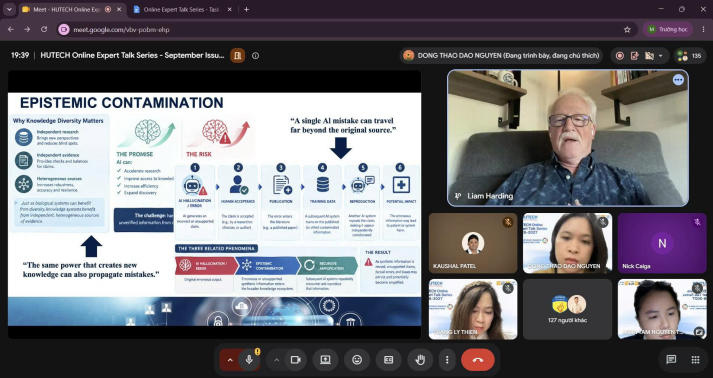Screen dimensions: 713x378
Task: Open the Trường học profile chip
Action: [x=668, y=30]
